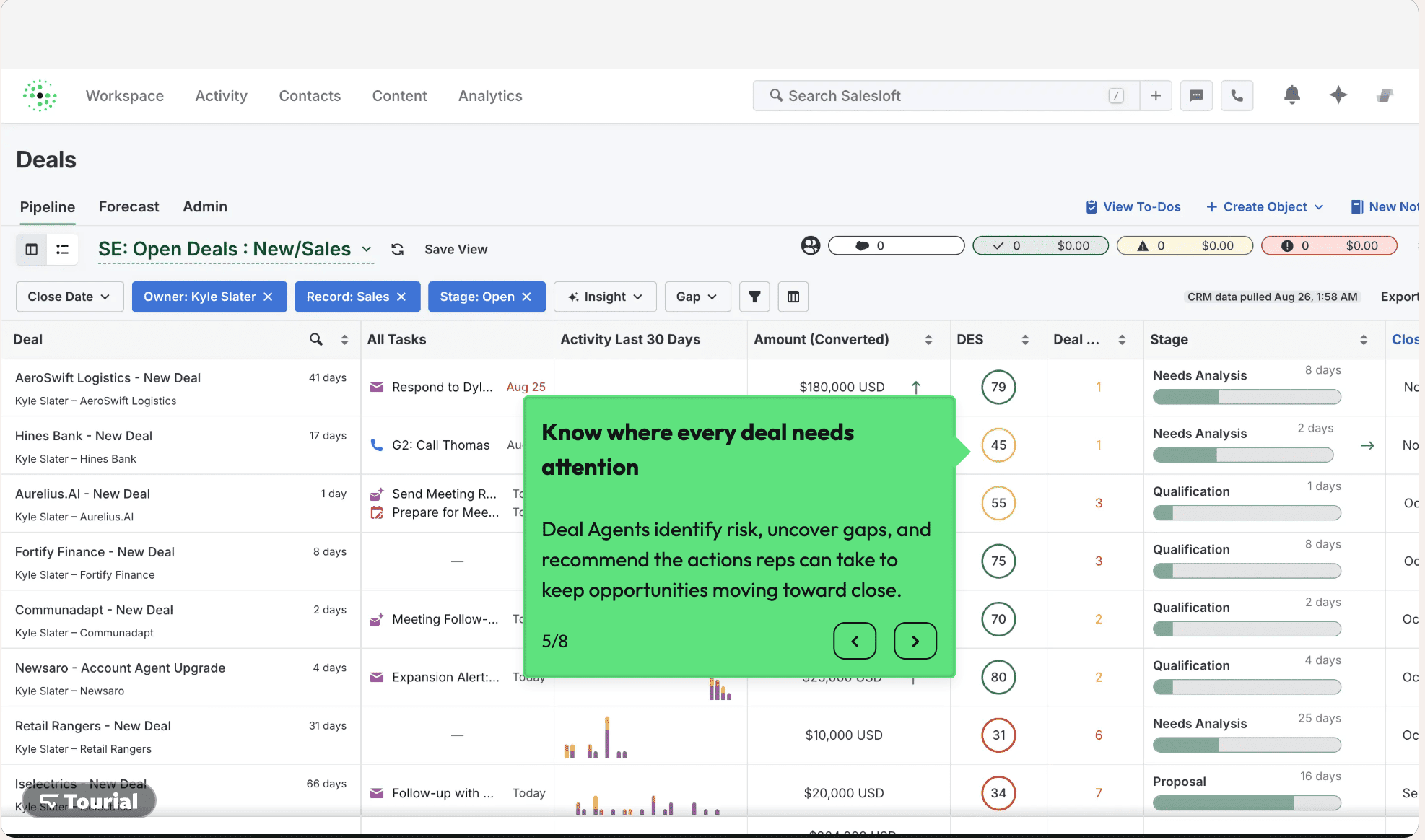Open the Workspace menu
Screen dimensions: 1425x840
[125, 95]
